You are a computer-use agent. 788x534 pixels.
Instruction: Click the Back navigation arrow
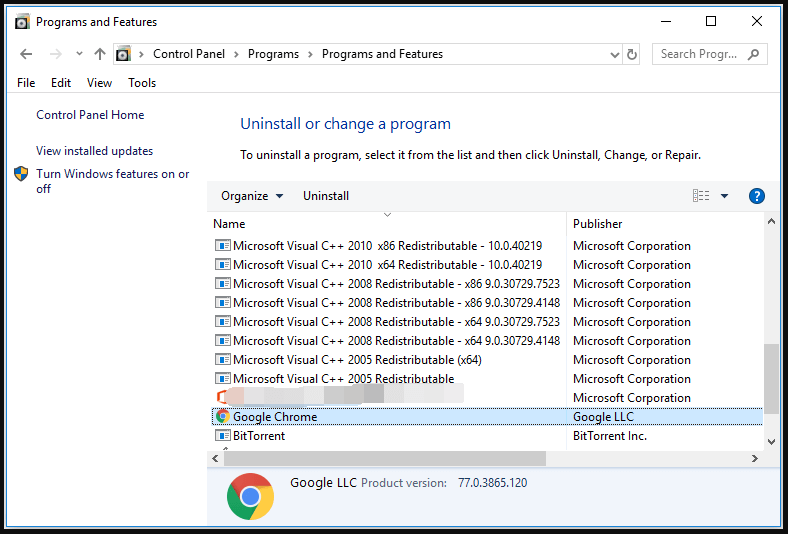pyautogui.click(x=27, y=54)
